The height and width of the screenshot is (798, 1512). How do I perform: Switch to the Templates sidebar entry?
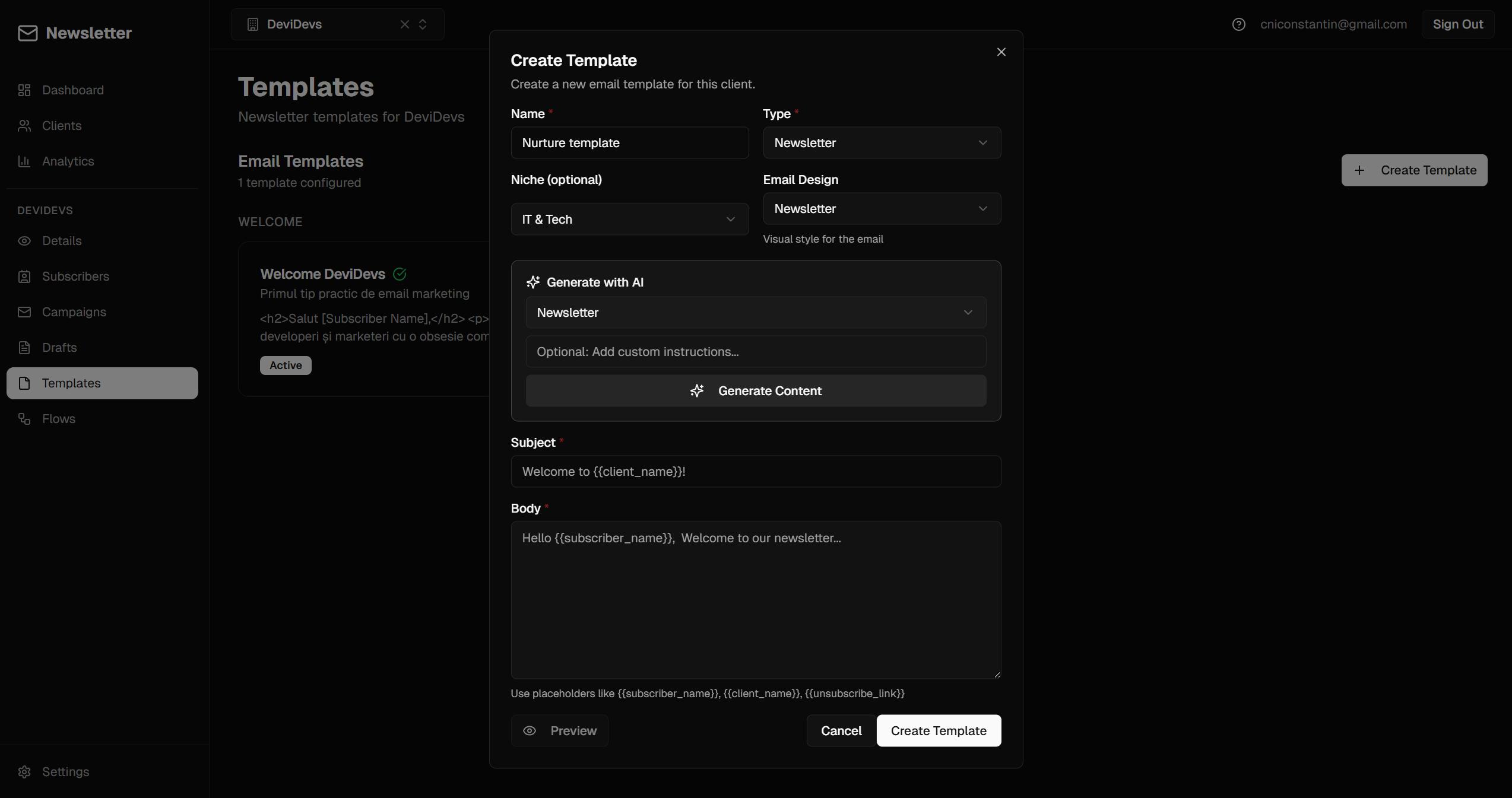tap(24, 383)
